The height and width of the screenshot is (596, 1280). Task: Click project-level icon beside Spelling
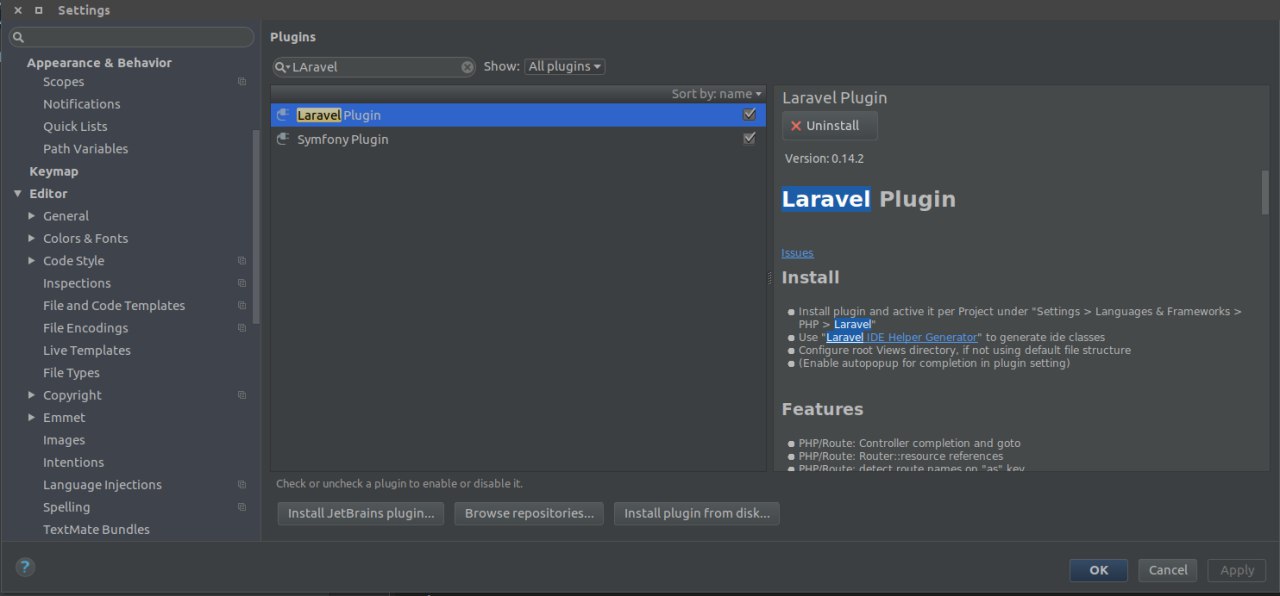pos(242,507)
